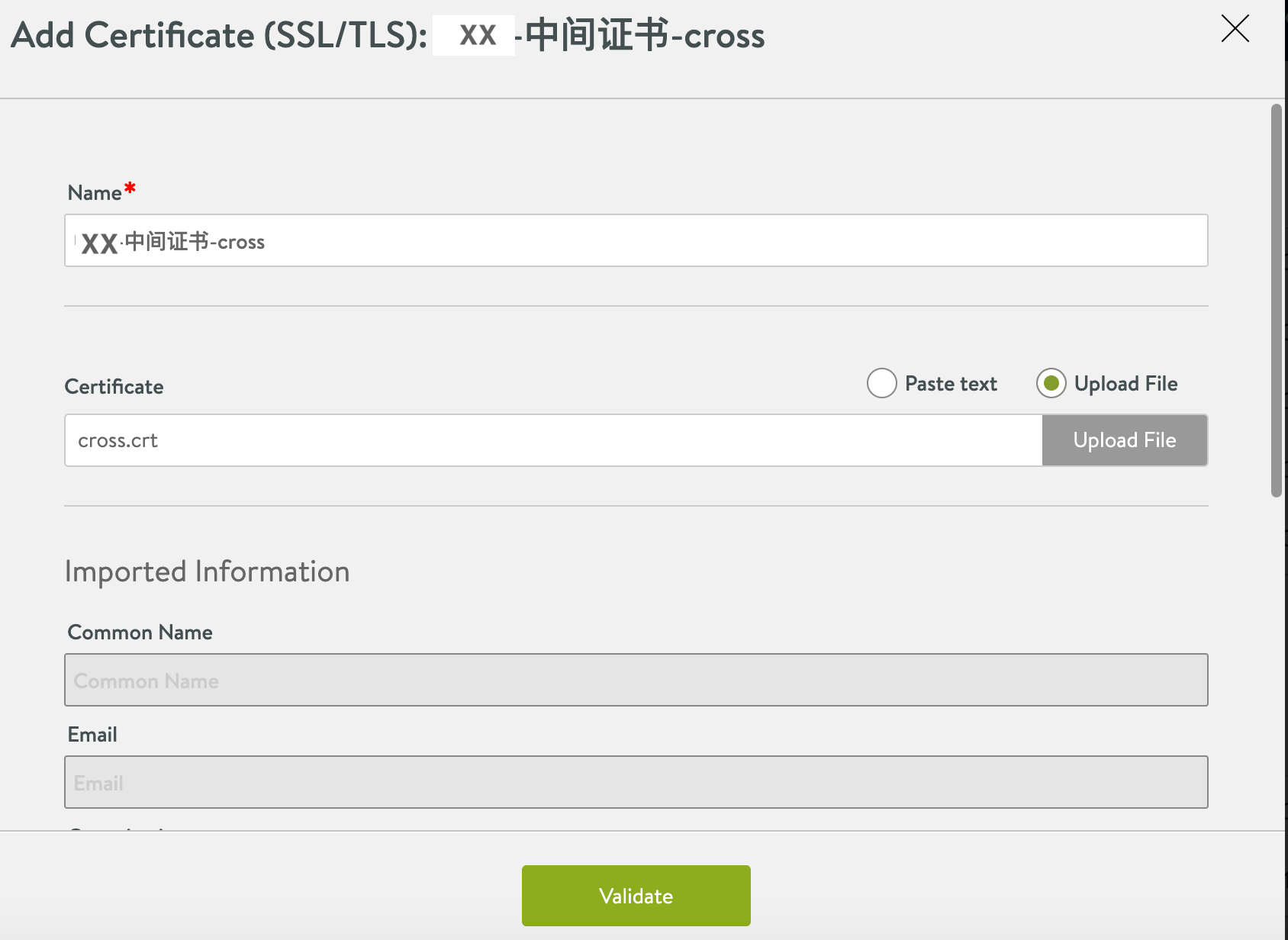Click the Common Name field label
The image size is (1288, 940).
coord(140,633)
